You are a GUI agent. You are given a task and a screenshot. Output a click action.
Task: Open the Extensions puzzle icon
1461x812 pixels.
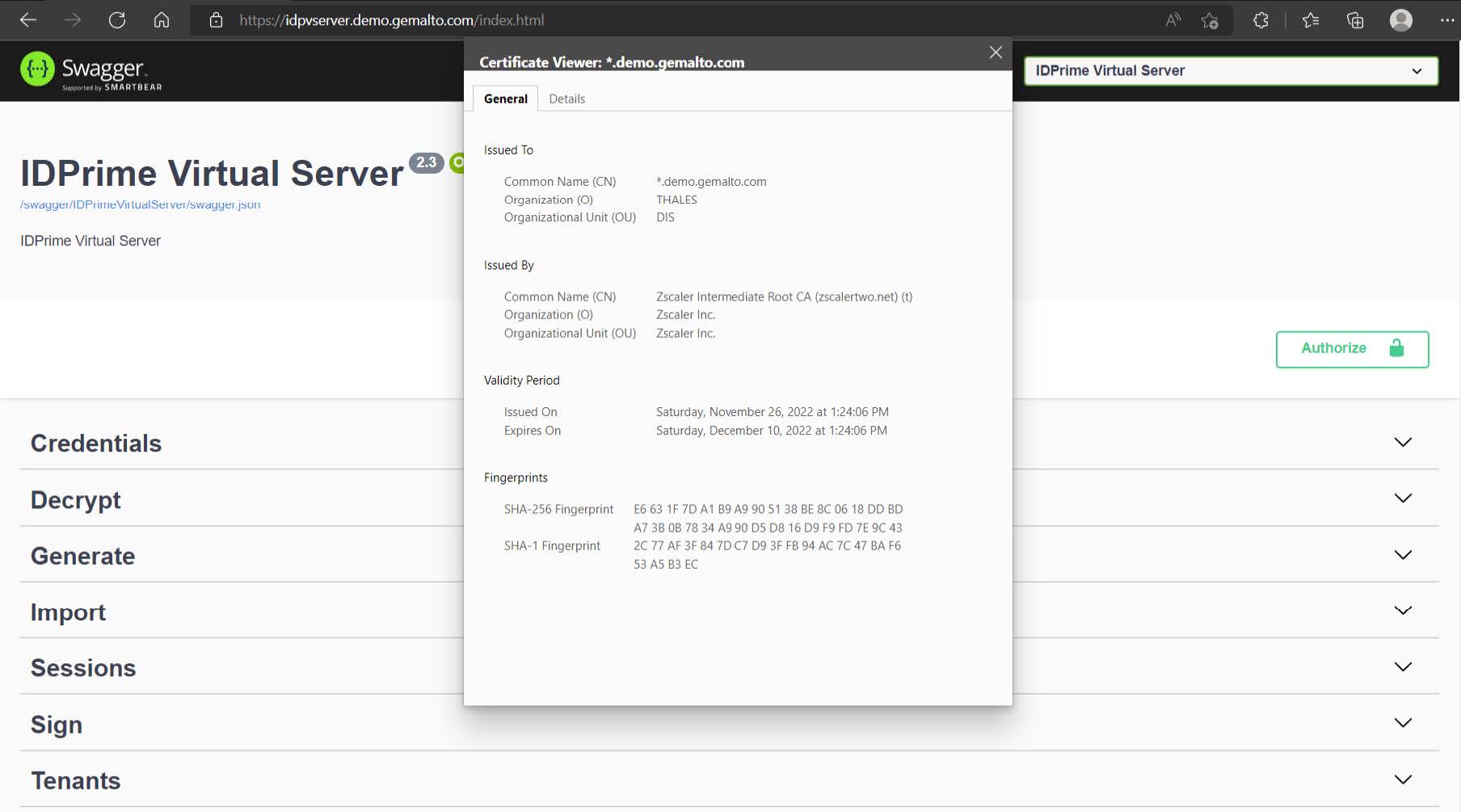(x=1261, y=20)
